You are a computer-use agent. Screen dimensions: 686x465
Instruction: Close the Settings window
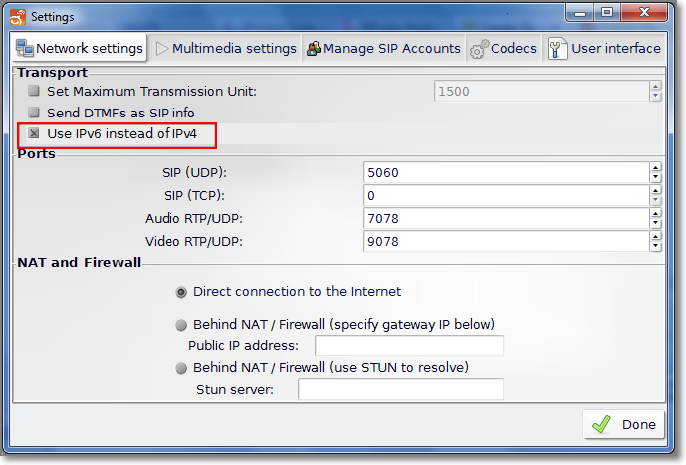tap(644, 13)
